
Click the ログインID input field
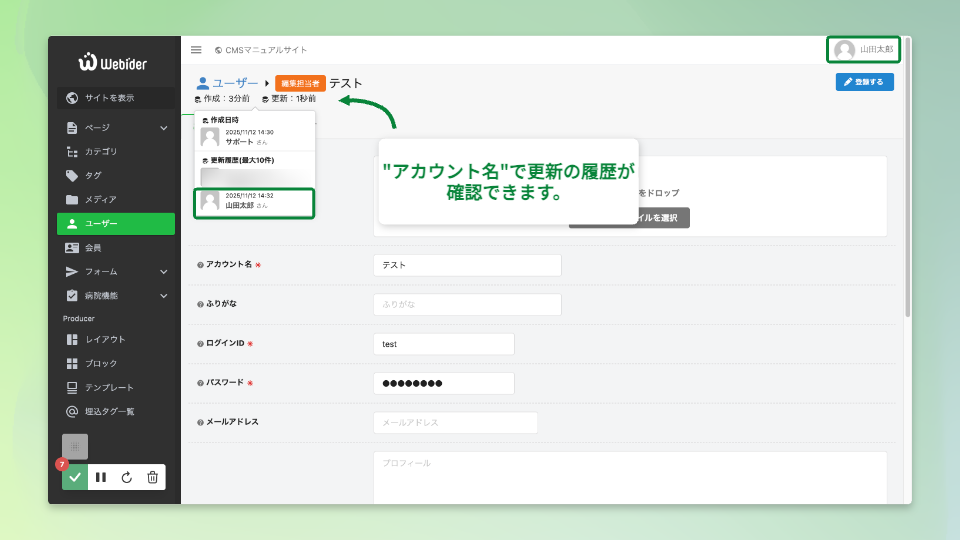tap(444, 344)
